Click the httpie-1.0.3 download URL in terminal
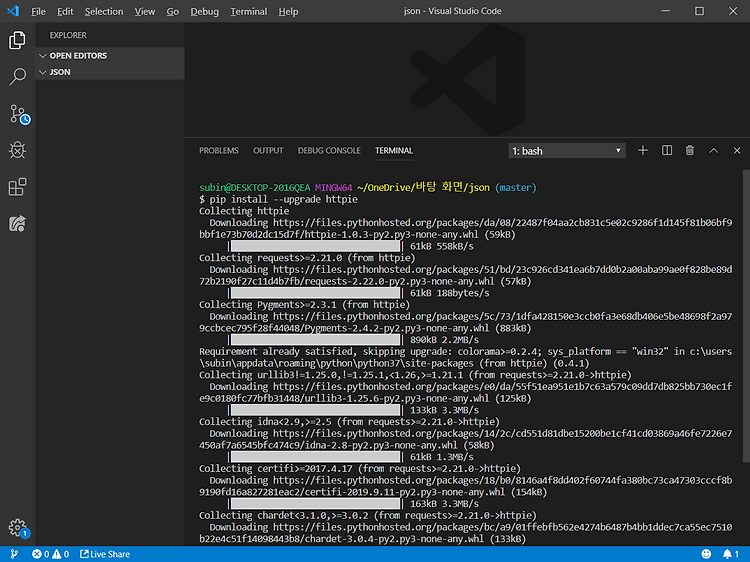750x562 pixels. click(465, 229)
